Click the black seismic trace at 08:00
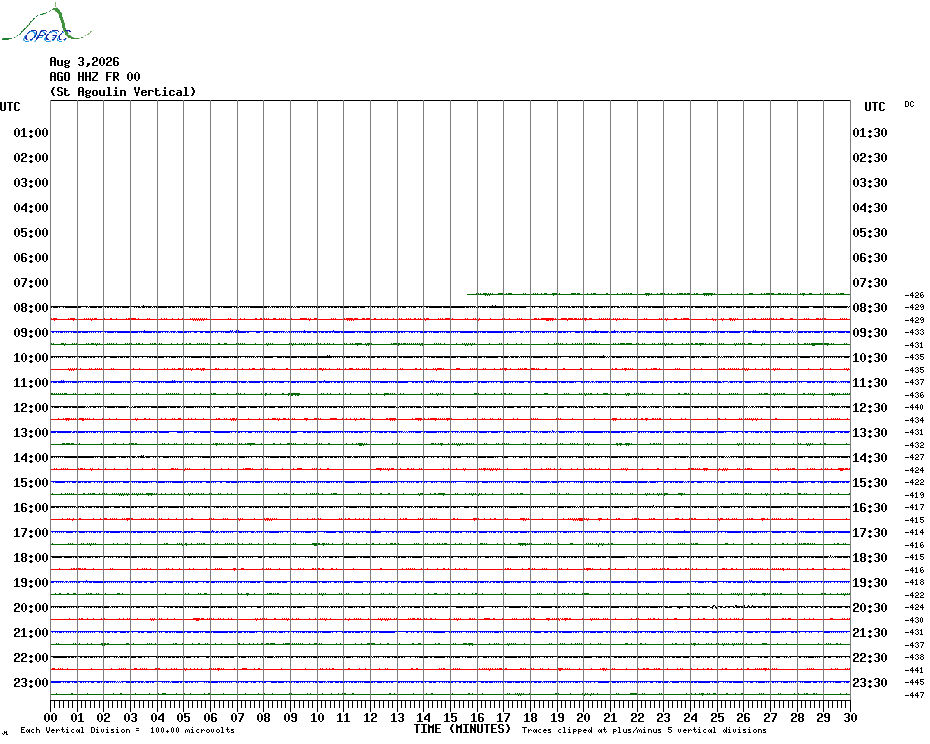Screen dimensions: 930x744 click(450, 307)
